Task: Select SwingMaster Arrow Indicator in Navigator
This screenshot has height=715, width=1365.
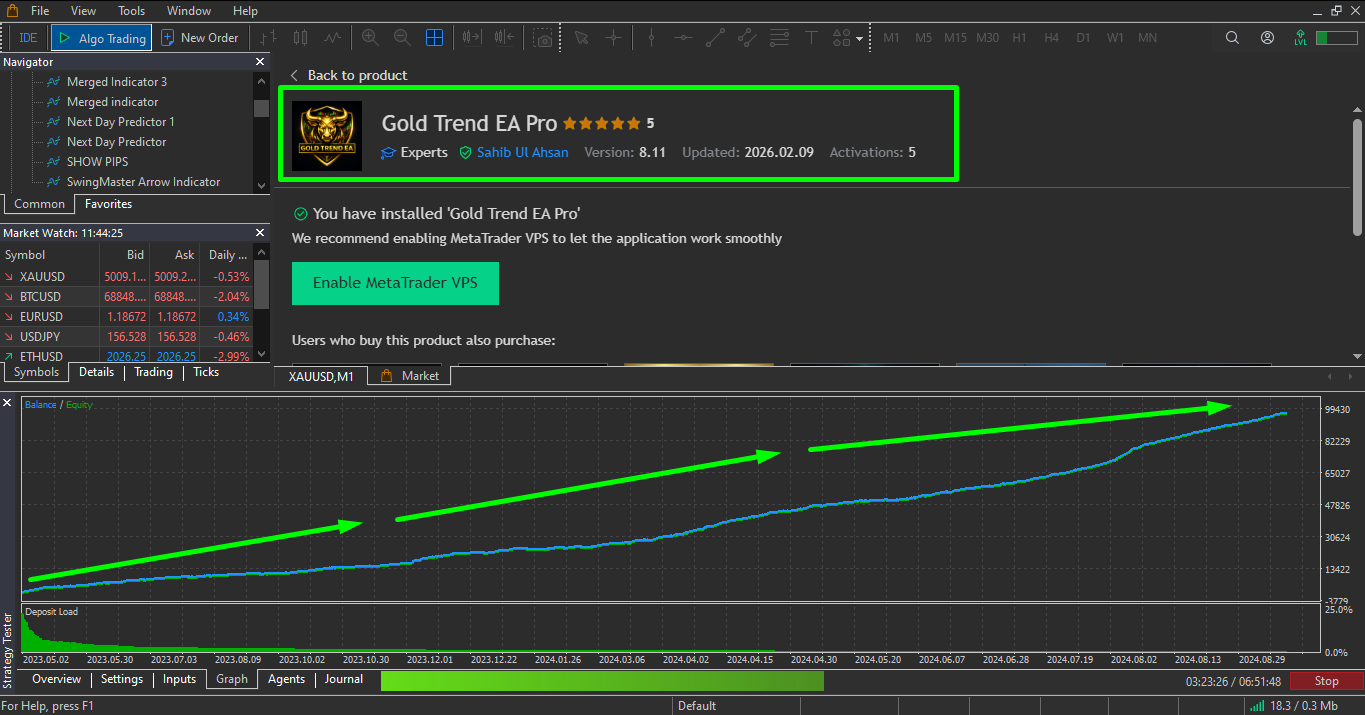Action: 143,182
